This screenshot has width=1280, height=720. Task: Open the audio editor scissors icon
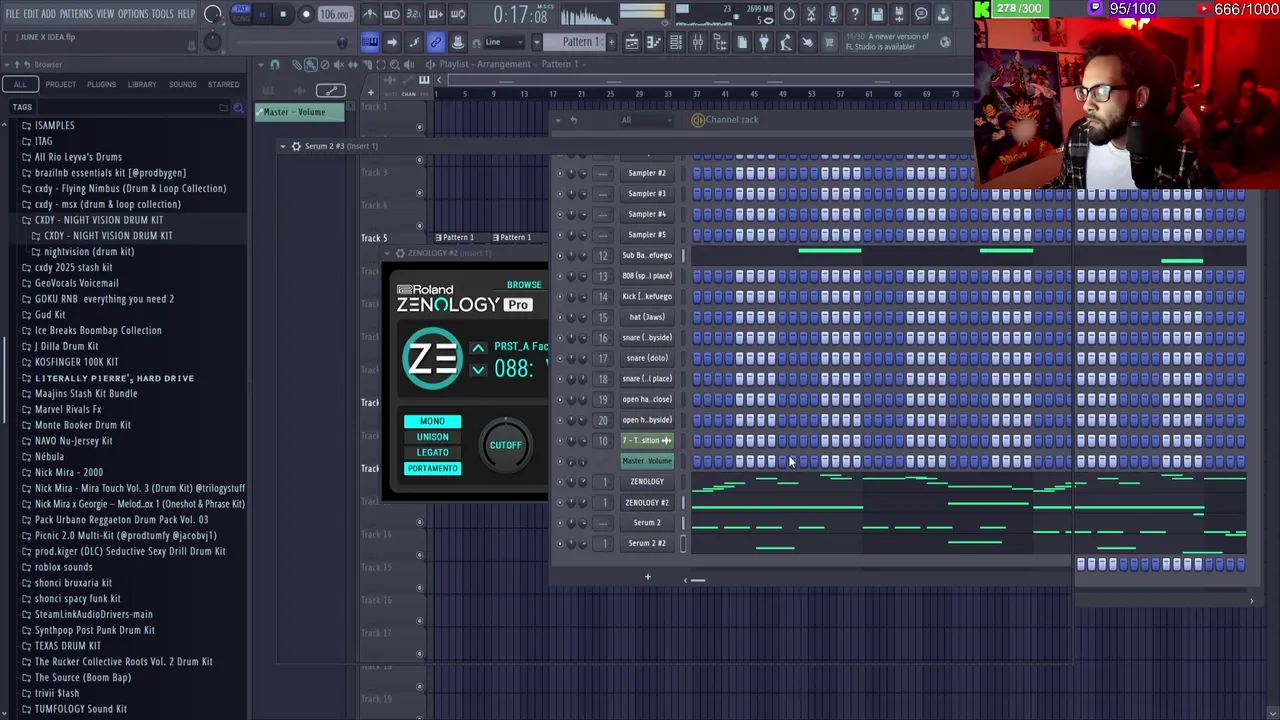811,14
